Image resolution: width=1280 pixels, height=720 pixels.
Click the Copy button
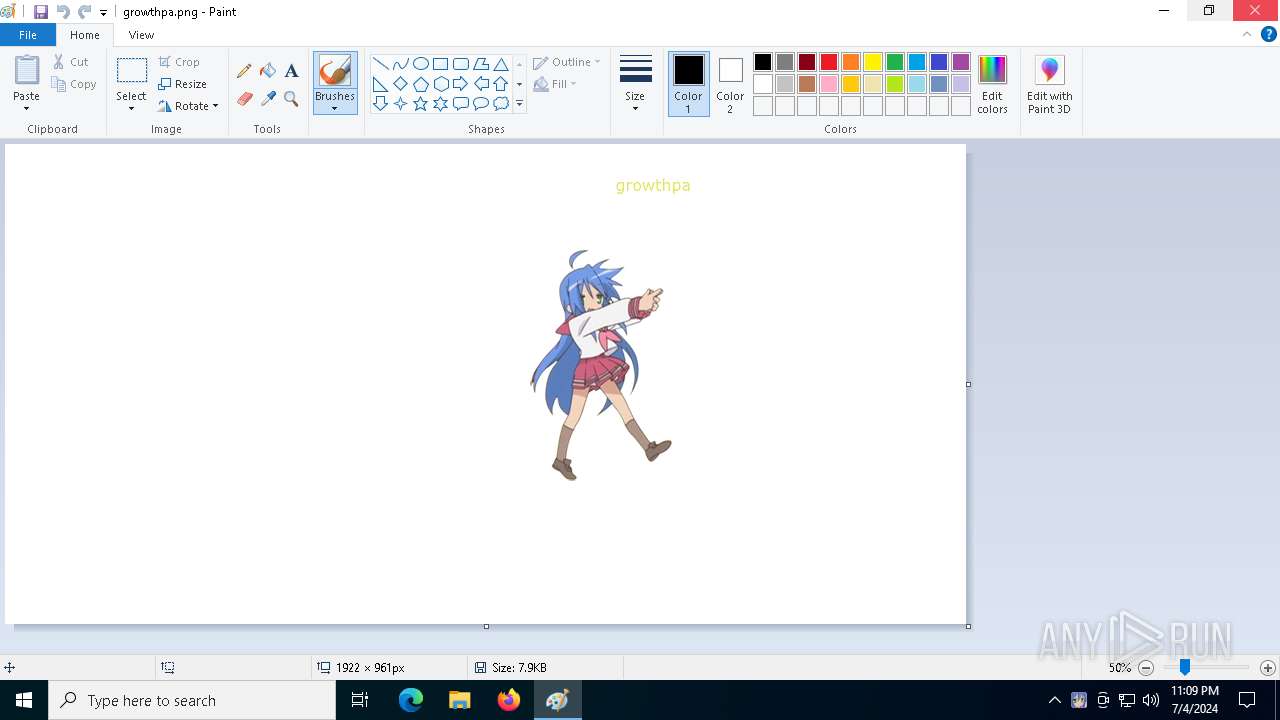click(x=74, y=84)
